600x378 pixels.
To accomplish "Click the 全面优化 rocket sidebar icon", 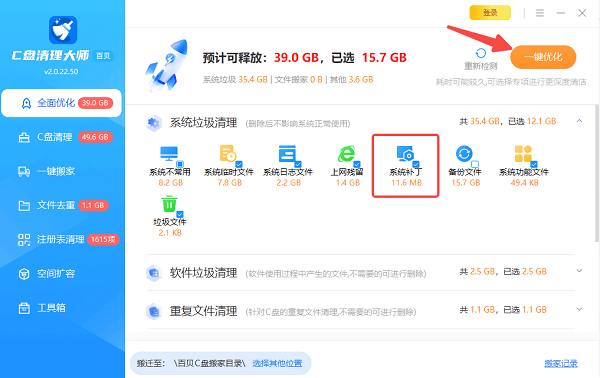I will (26, 103).
